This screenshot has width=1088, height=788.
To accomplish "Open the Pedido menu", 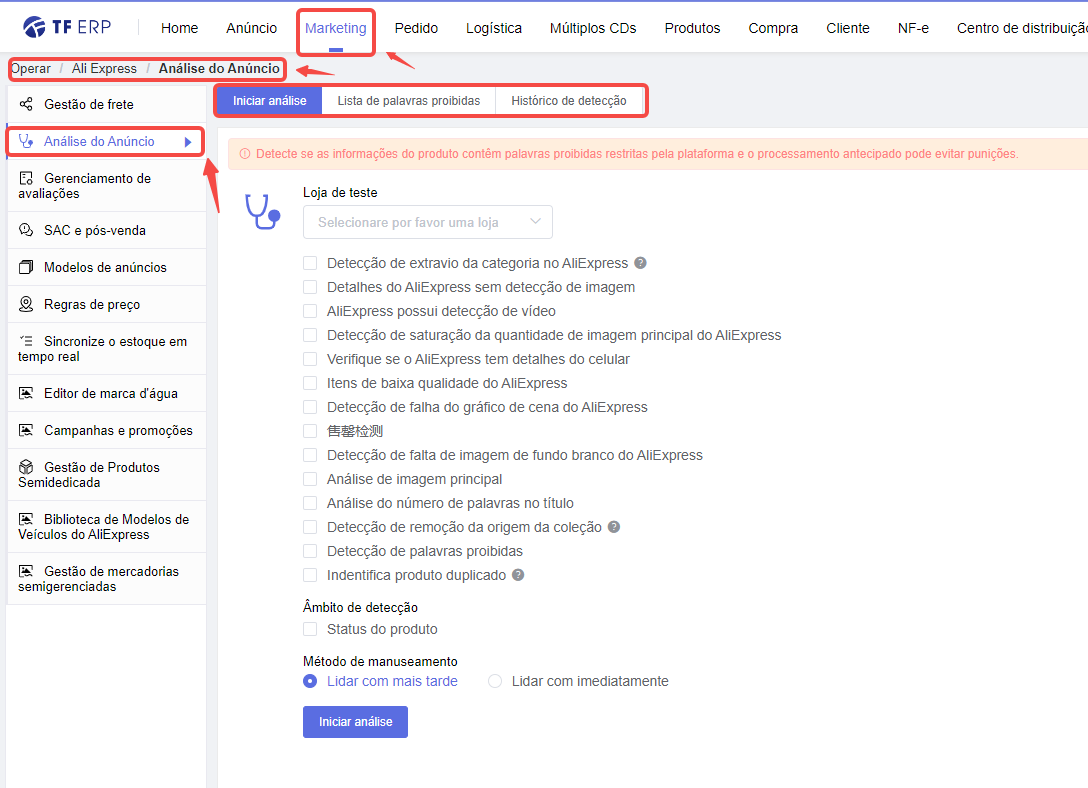I will [416, 28].
